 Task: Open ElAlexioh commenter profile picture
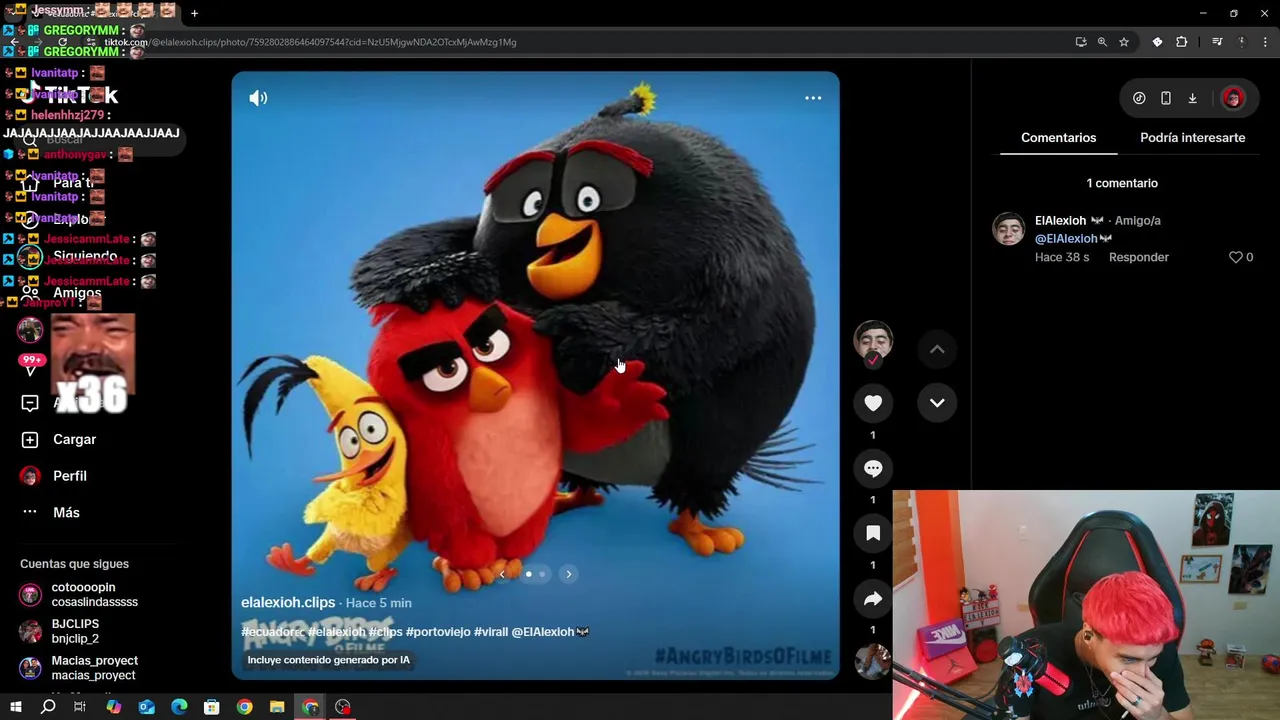click(x=1008, y=229)
